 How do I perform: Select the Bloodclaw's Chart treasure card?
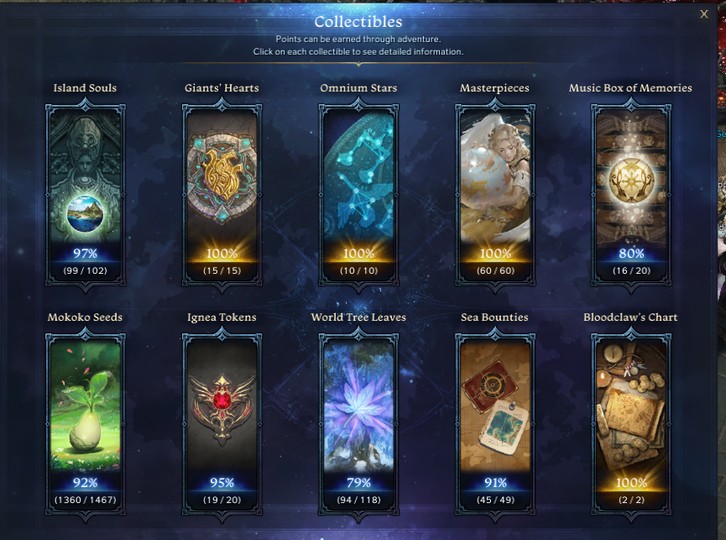click(x=631, y=424)
